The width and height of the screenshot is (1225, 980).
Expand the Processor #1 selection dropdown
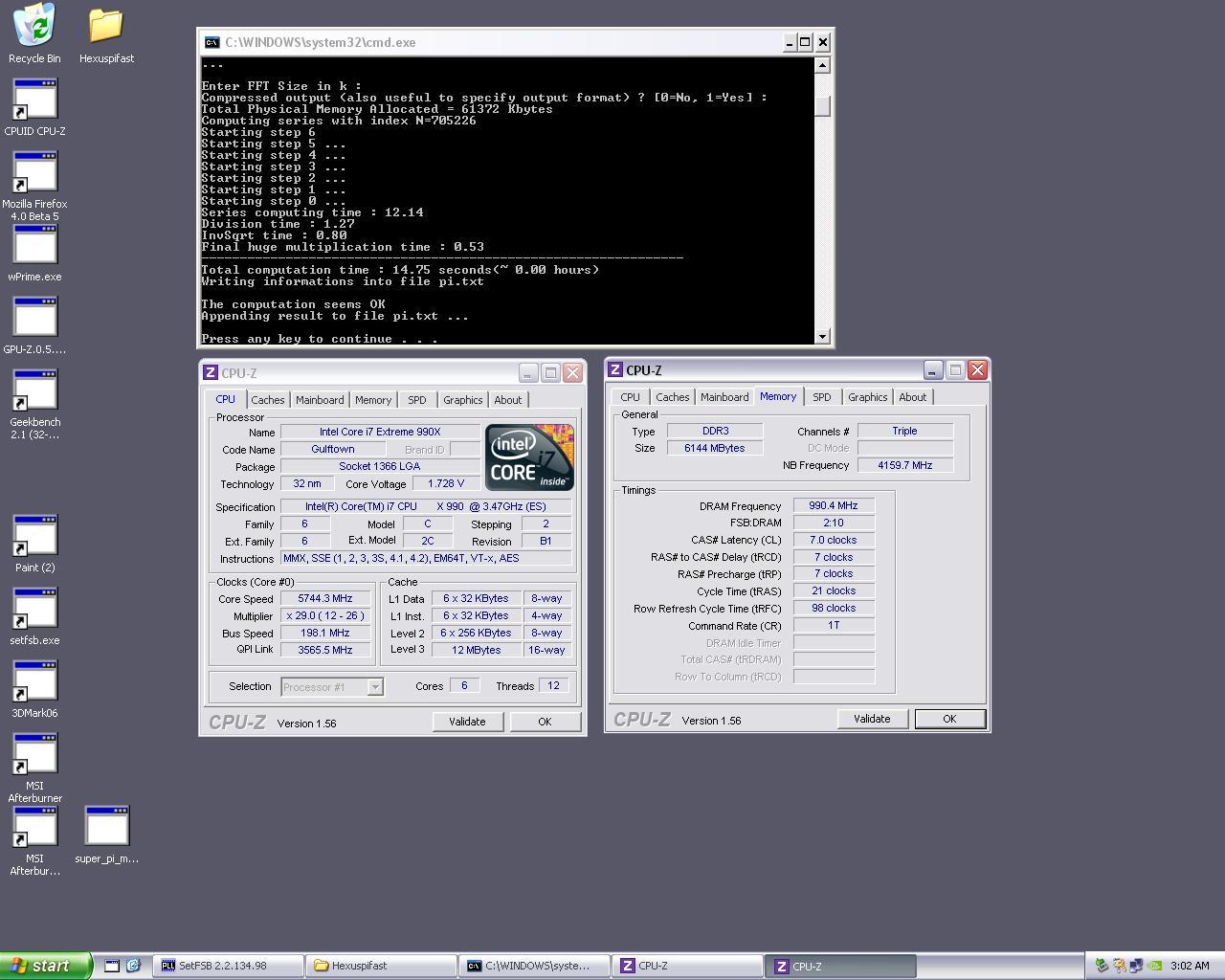point(375,687)
